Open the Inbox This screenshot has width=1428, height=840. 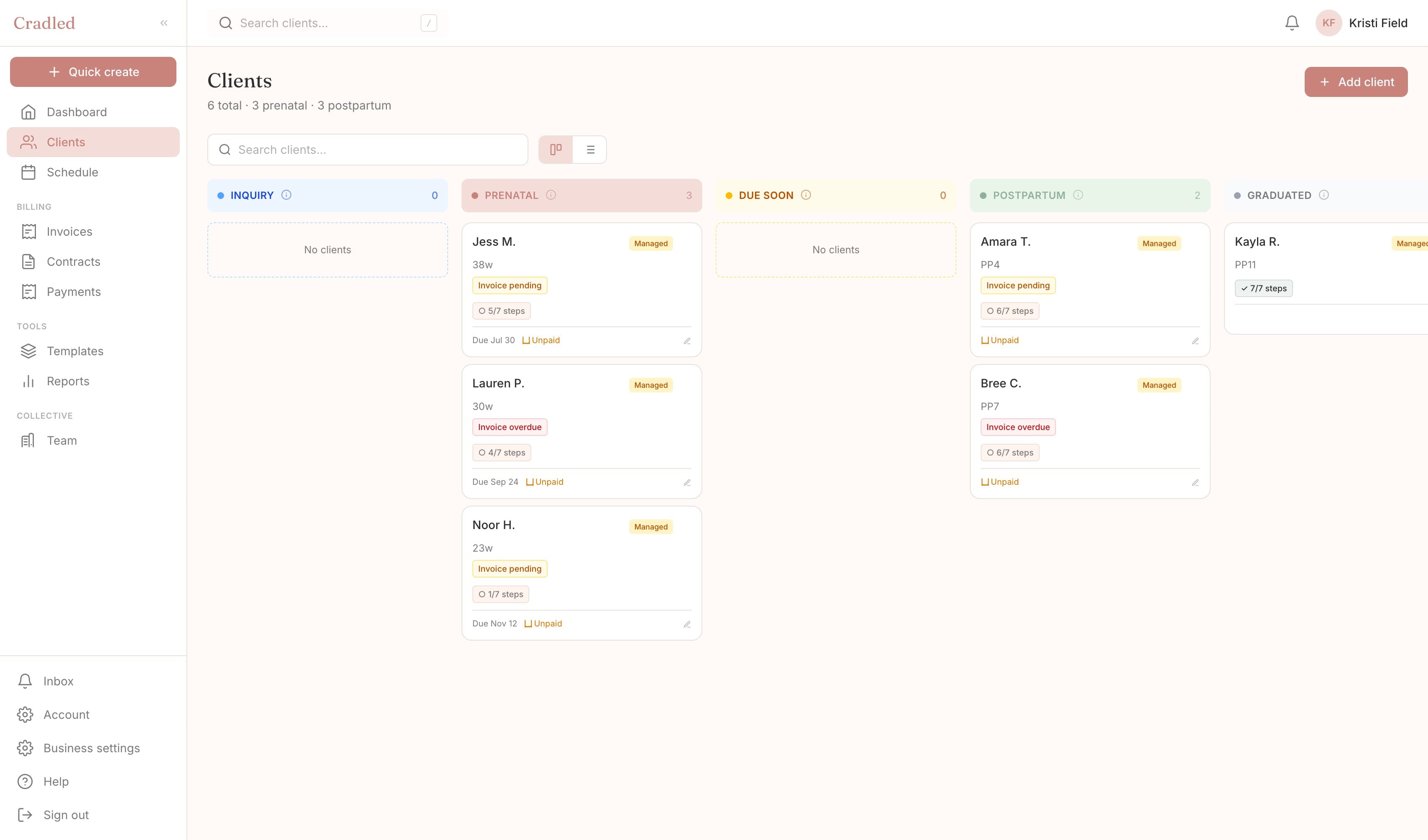(93, 681)
